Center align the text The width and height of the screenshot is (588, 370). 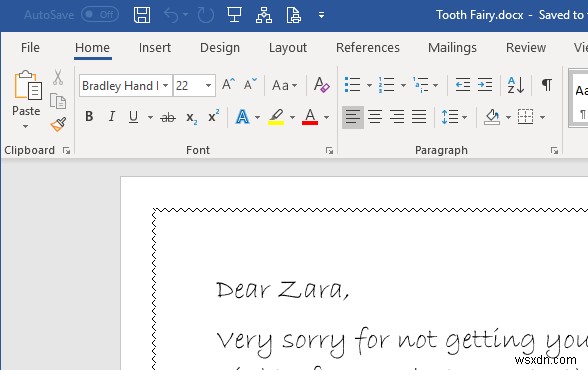pos(375,117)
